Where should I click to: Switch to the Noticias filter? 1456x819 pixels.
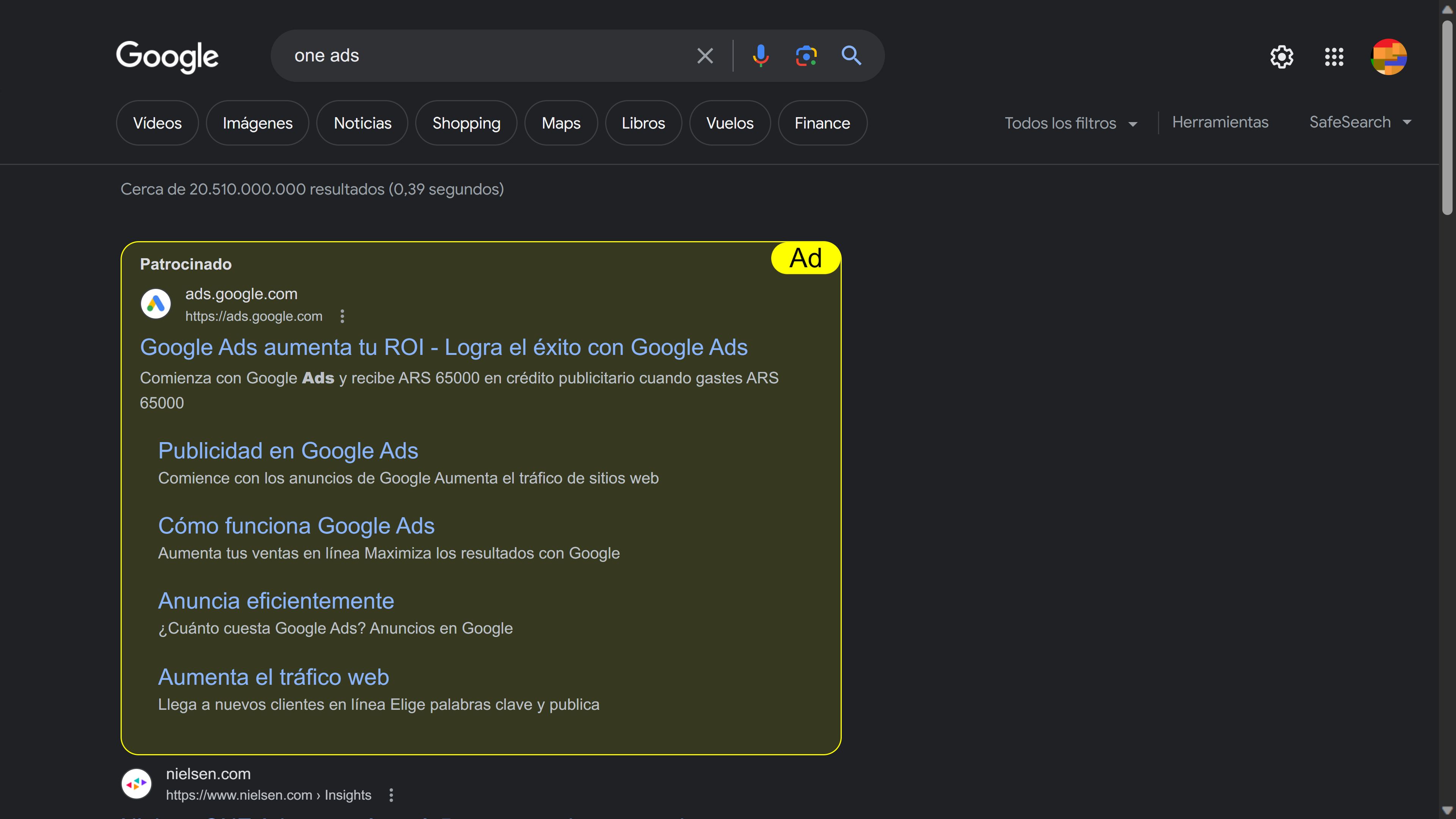tap(362, 122)
